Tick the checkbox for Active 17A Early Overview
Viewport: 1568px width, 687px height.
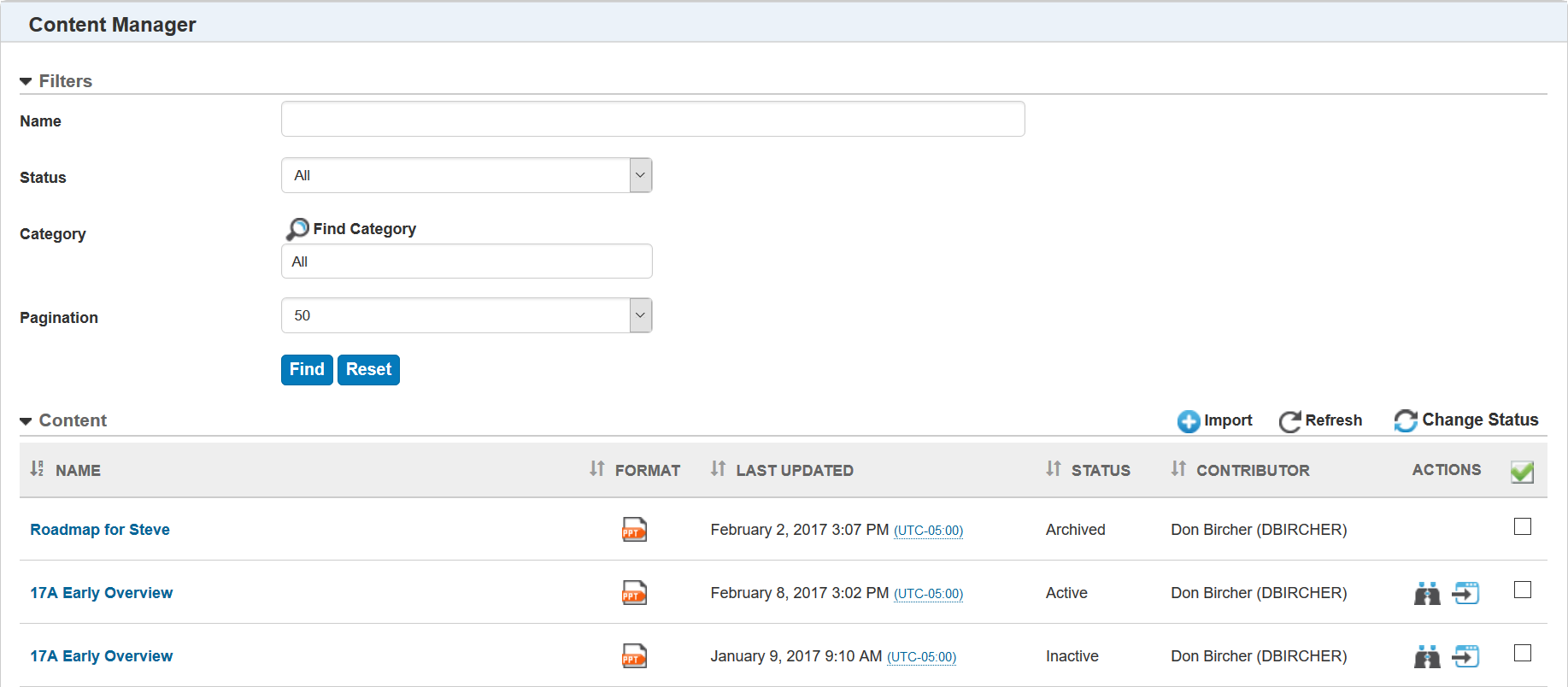point(1522,590)
